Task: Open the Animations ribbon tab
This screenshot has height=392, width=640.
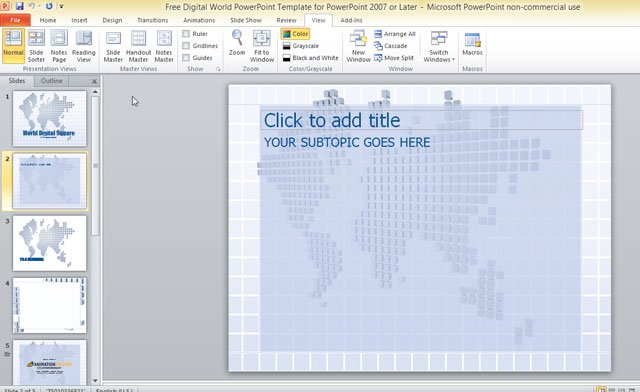Action: point(199,20)
